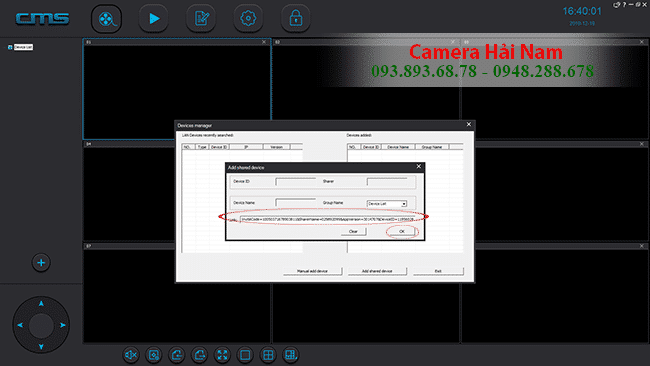Open the live preview reel icon
650x366 pixels.
107,19
